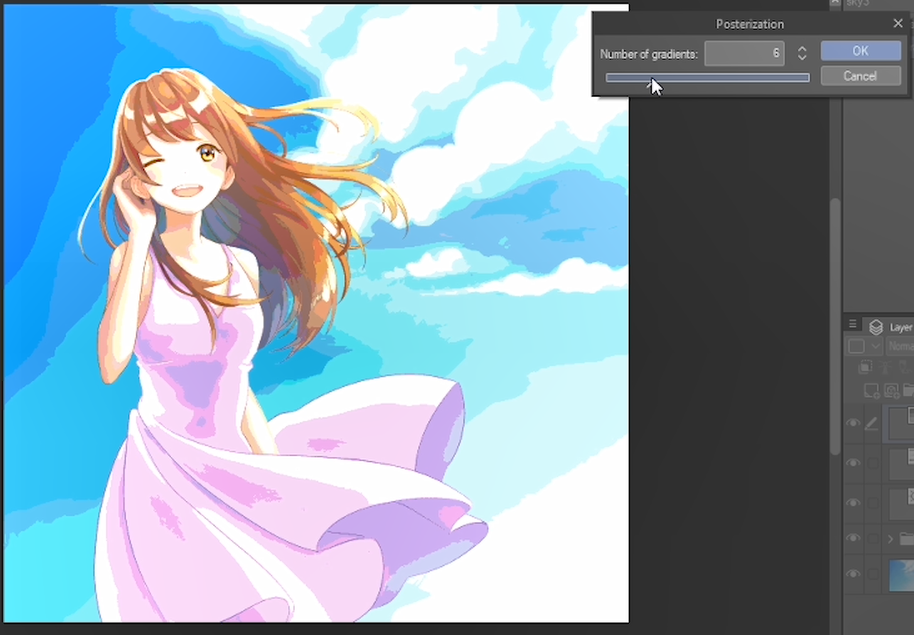
Task: Decrease number of gradients with the down arrow
Action: click(802, 58)
